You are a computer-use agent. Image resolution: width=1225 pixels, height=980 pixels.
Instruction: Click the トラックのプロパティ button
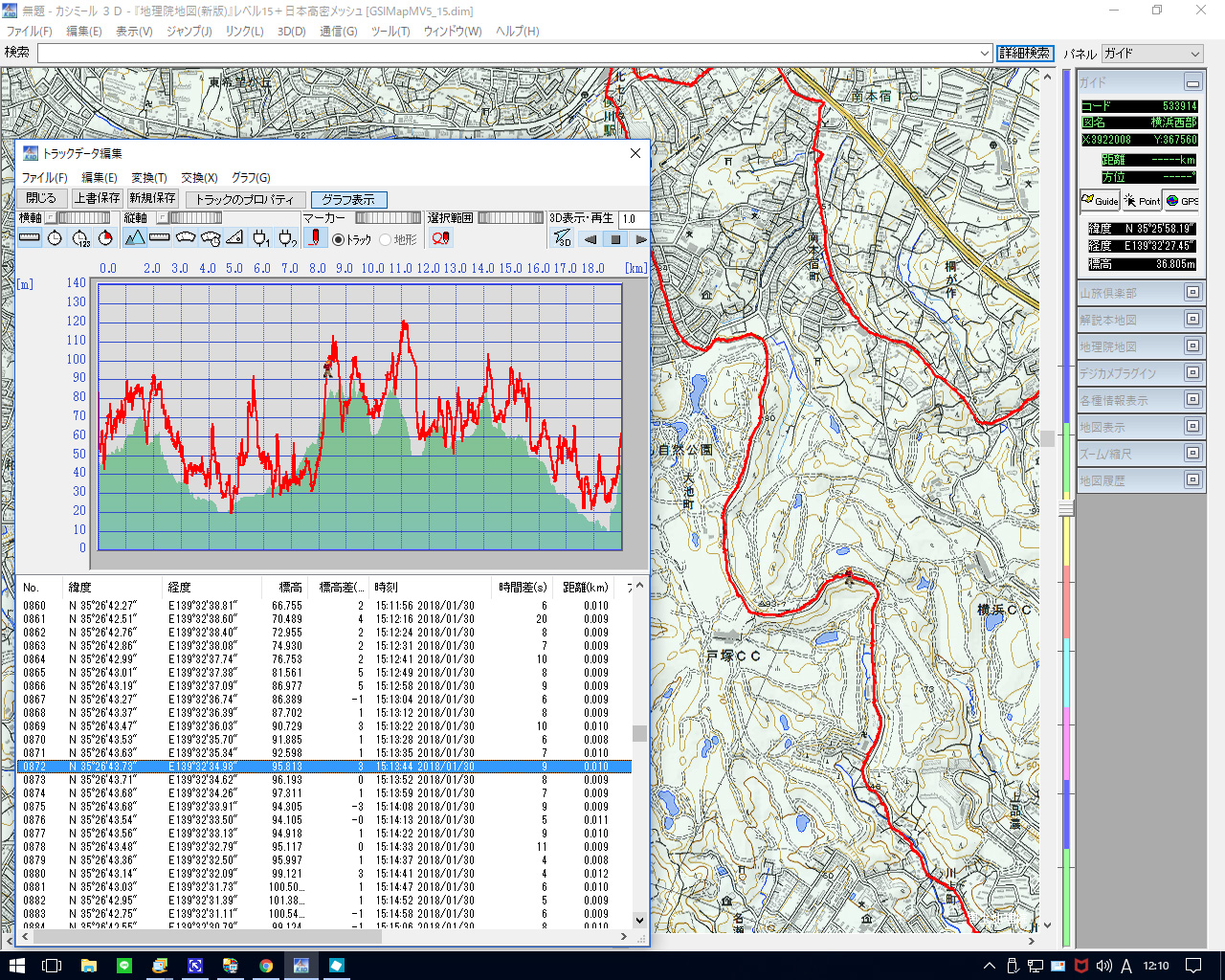pyautogui.click(x=245, y=199)
